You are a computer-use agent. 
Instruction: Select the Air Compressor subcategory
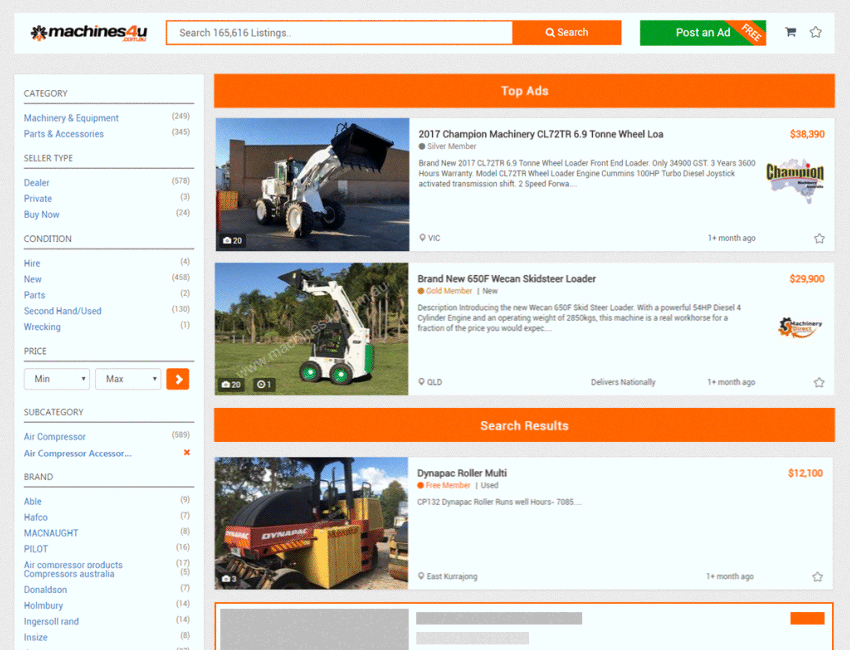click(x=54, y=436)
